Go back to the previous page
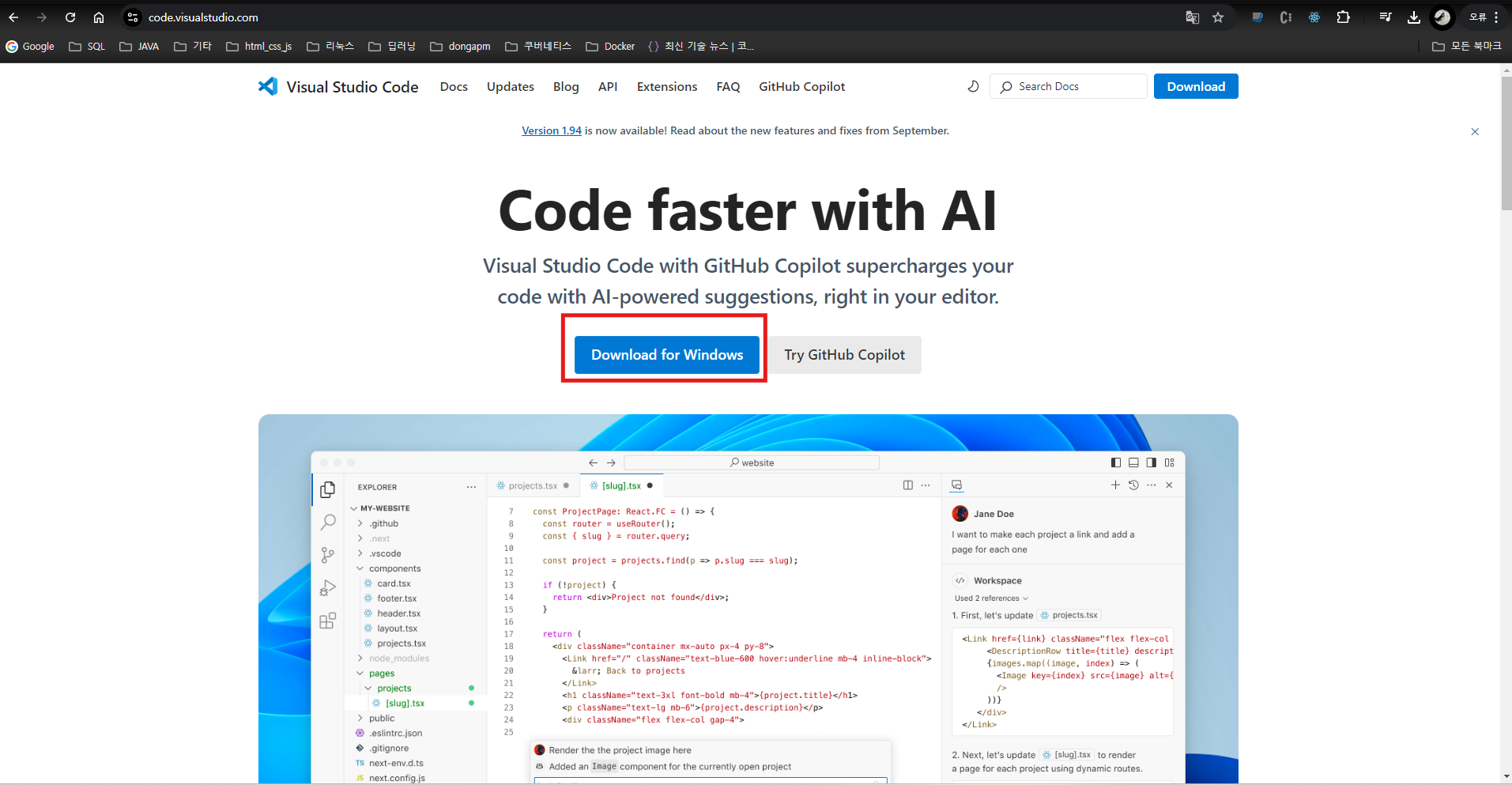Image resolution: width=1512 pixels, height=785 pixels. pyautogui.click(x=13, y=17)
